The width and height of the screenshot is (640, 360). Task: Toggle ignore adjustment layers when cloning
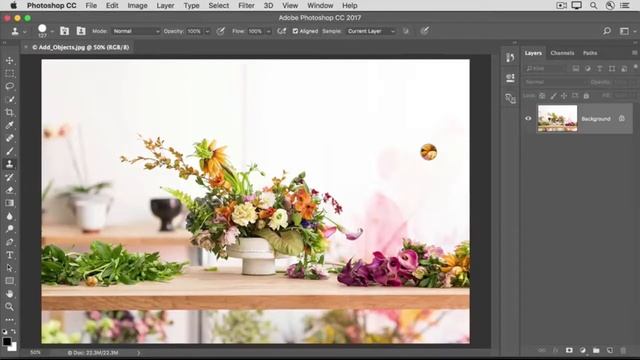point(406,31)
